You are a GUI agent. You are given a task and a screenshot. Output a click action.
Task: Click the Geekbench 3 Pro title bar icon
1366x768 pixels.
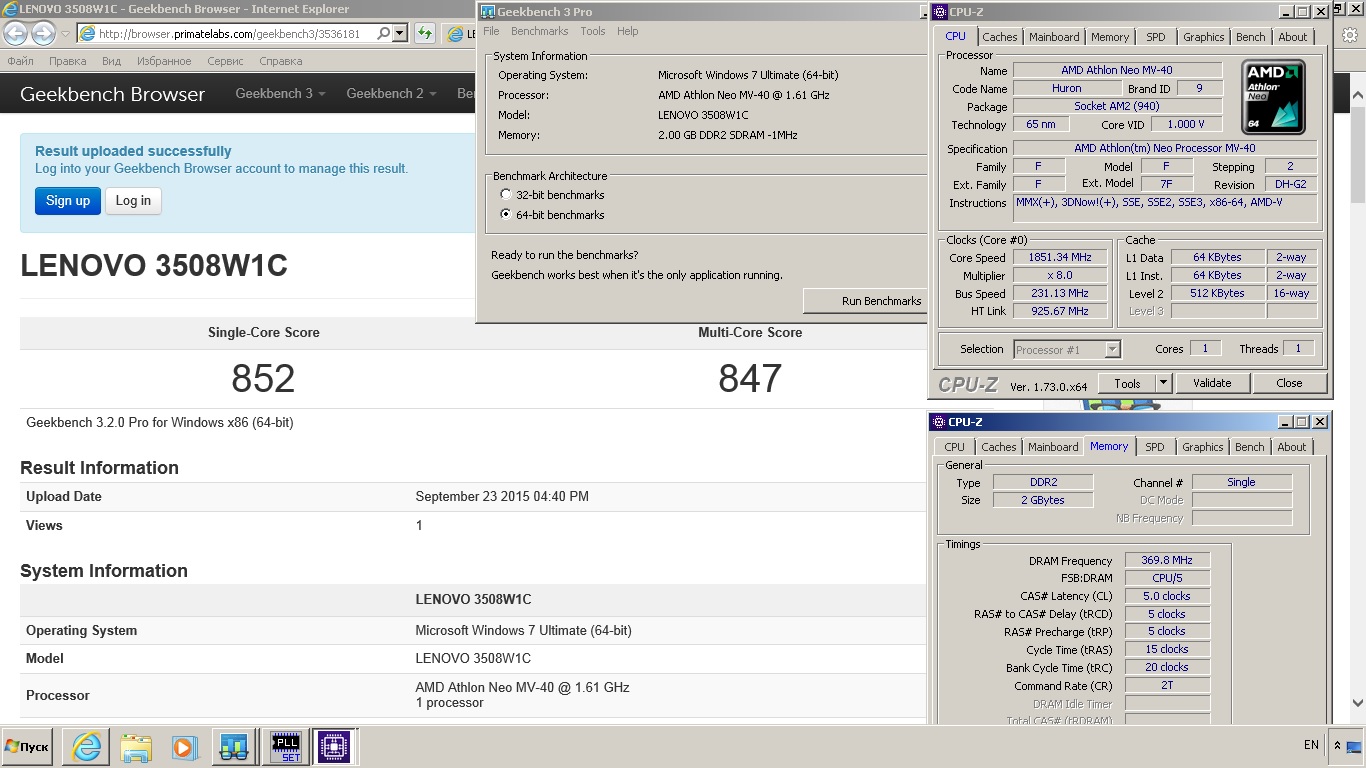pos(488,12)
